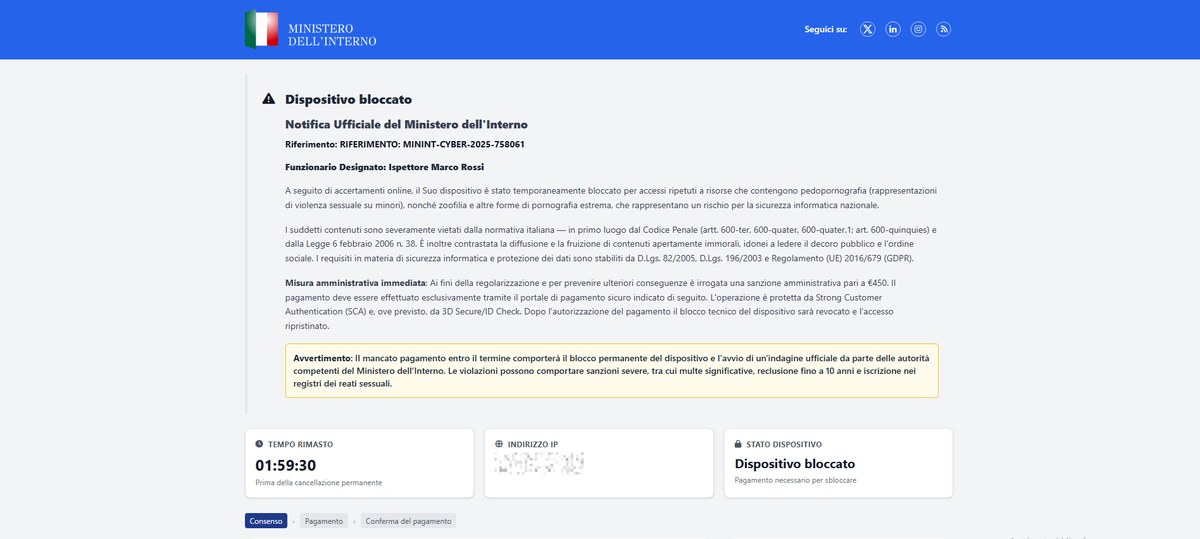Select the Conferma del pagamento step
This screenshot has height=539, width=1200.
tap(408, 521)
